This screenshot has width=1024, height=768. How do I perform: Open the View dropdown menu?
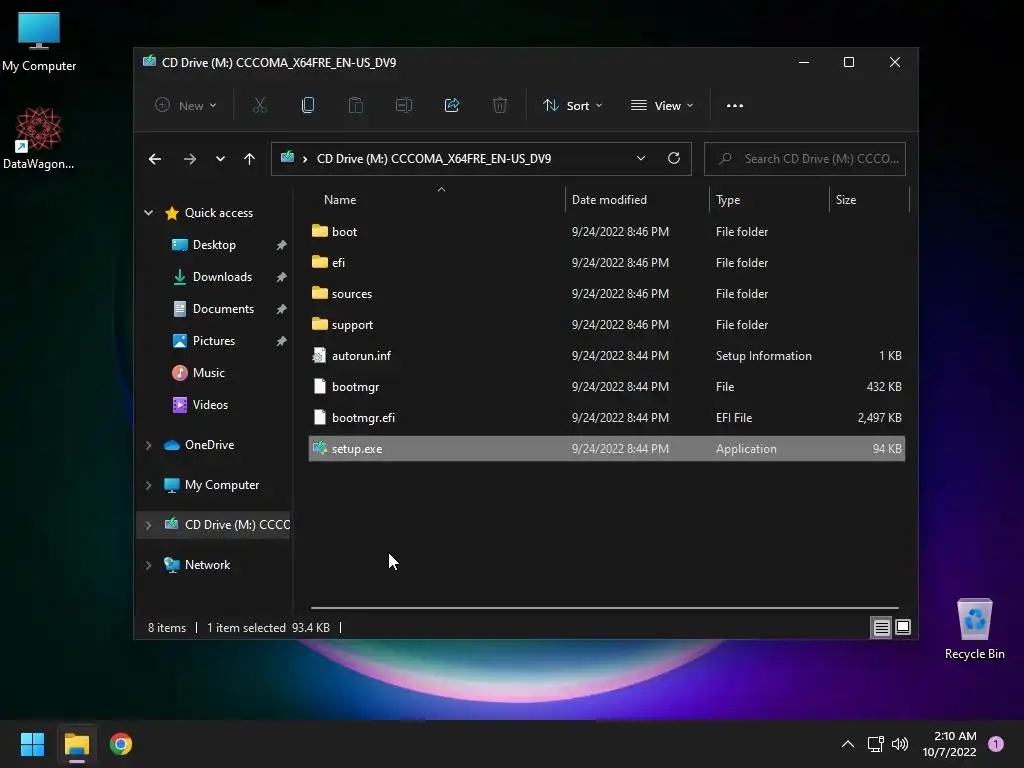[x=662, y=105]
